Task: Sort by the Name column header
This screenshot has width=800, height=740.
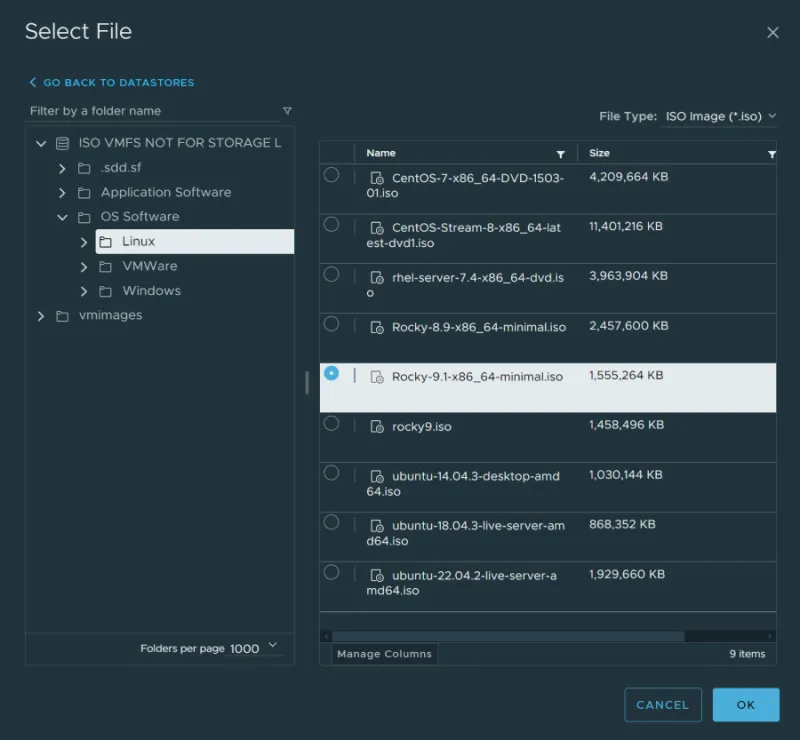Action: 381,153
